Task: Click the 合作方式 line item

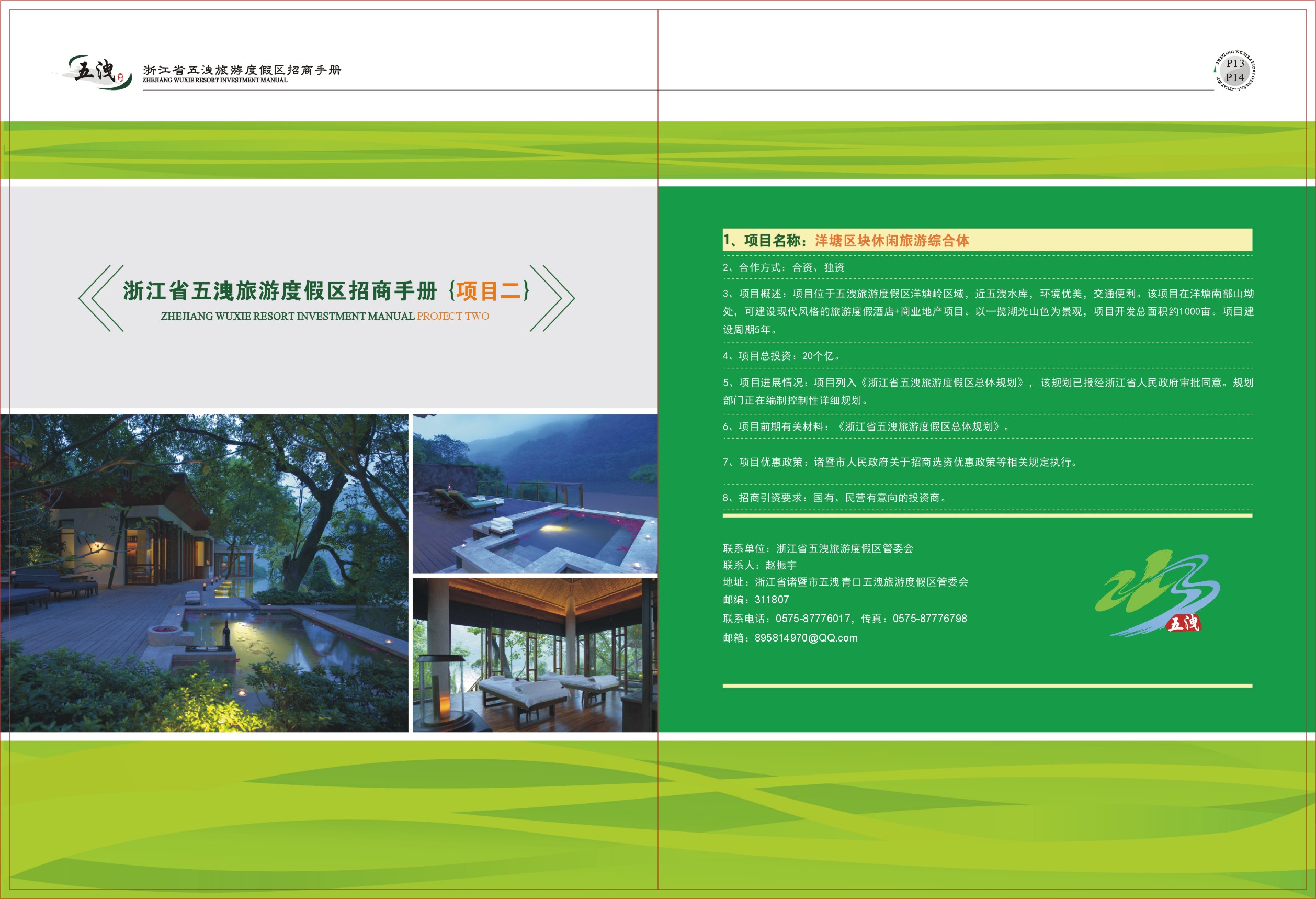Action: pos(783,267)
